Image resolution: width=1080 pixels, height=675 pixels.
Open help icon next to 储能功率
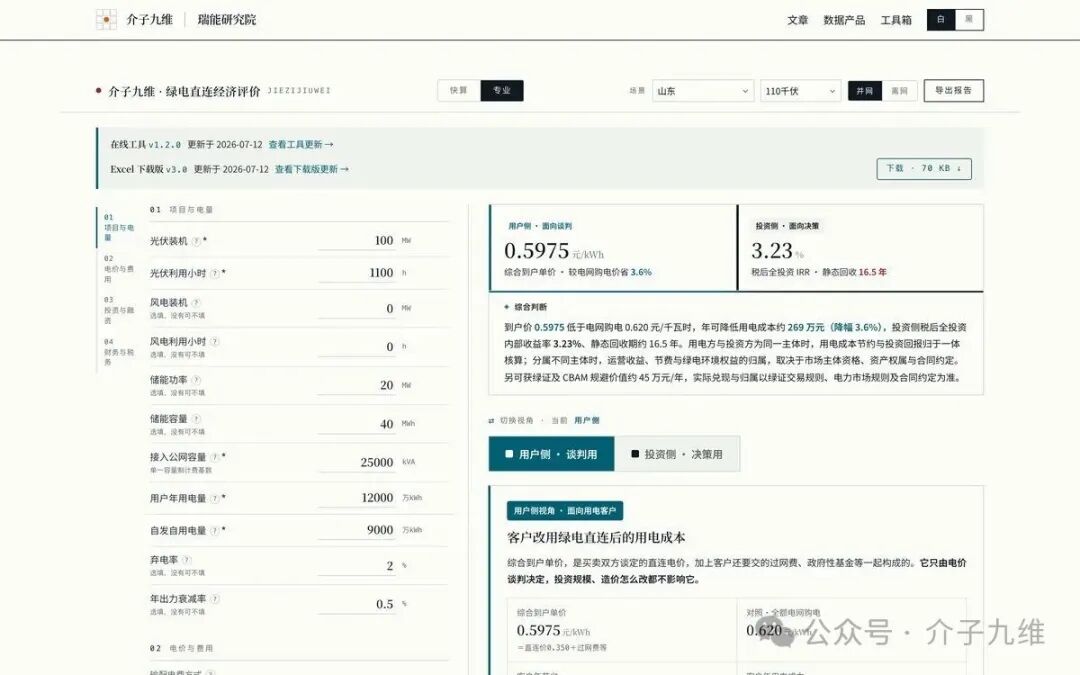coord(196,380)
